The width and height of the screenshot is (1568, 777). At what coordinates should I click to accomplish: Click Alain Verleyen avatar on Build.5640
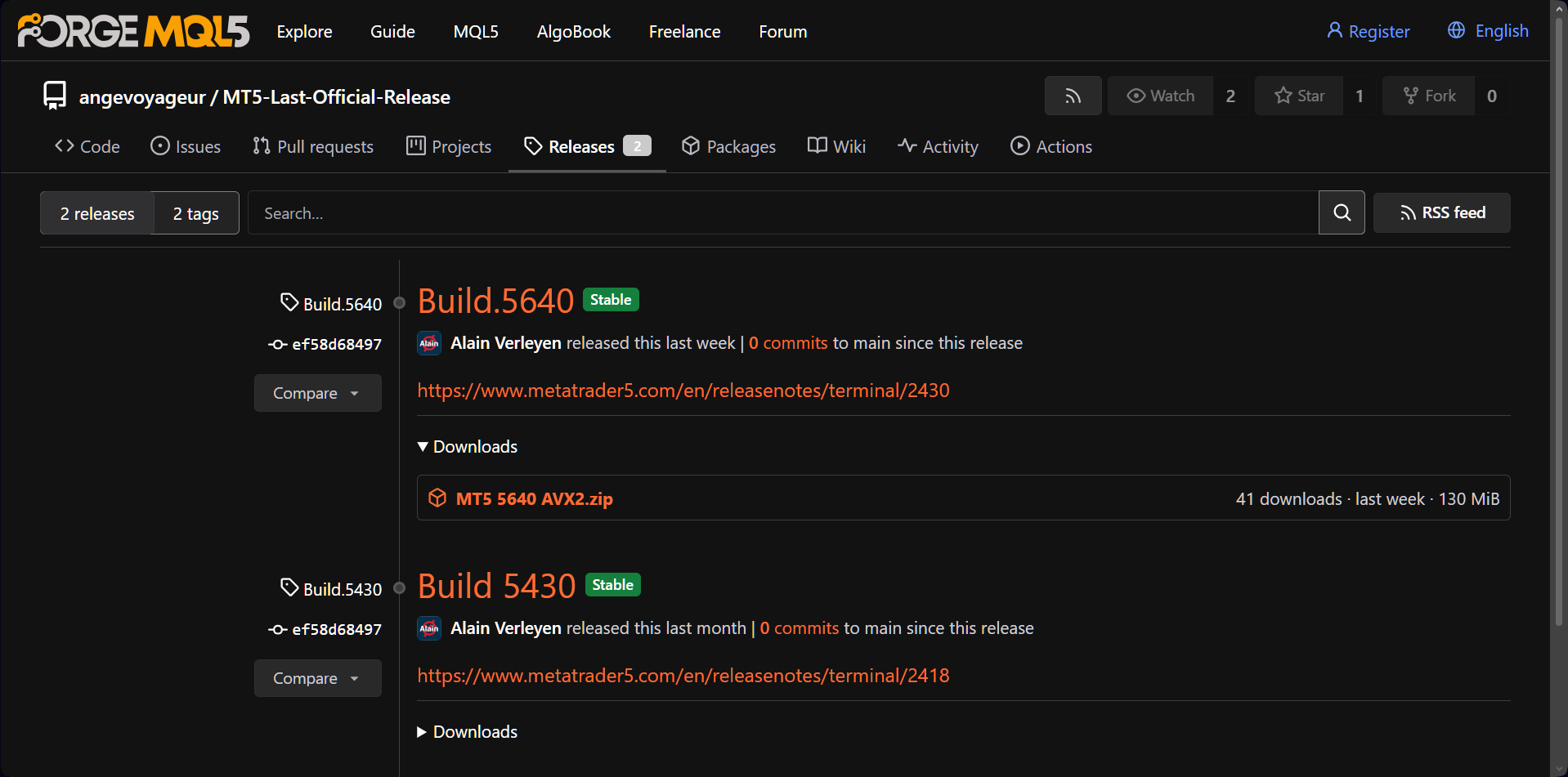coord(429,343)
